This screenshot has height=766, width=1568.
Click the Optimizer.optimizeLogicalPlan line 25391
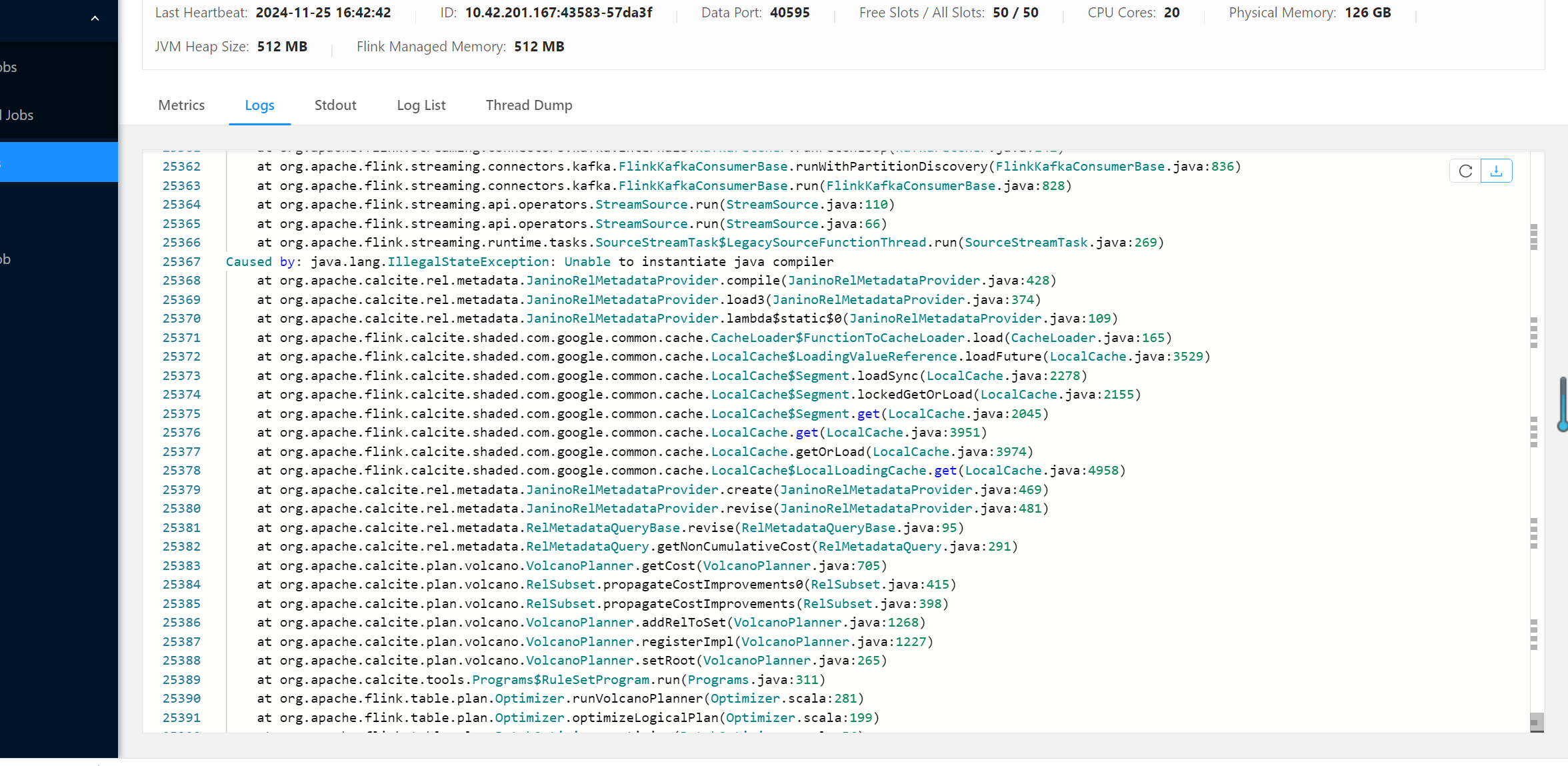click(568, 718)
